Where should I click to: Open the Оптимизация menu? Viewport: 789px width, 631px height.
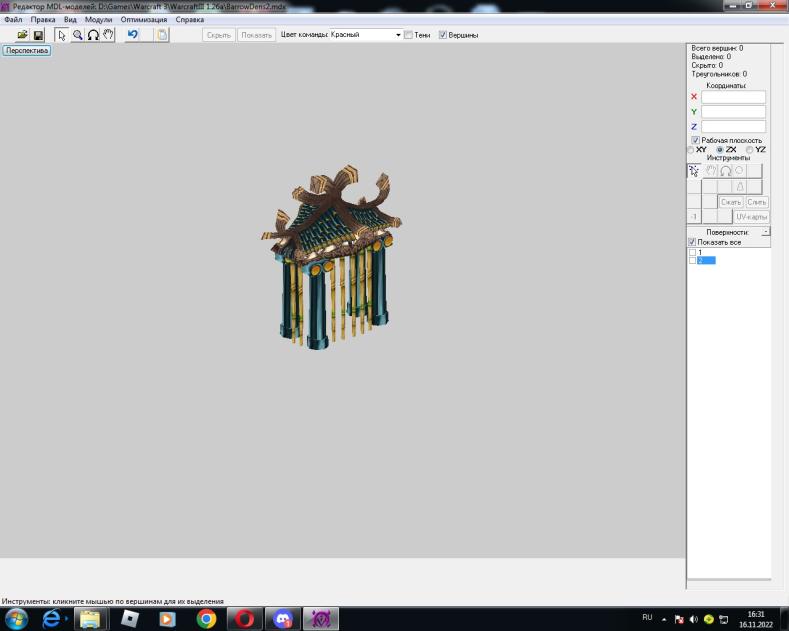[144, 19]
